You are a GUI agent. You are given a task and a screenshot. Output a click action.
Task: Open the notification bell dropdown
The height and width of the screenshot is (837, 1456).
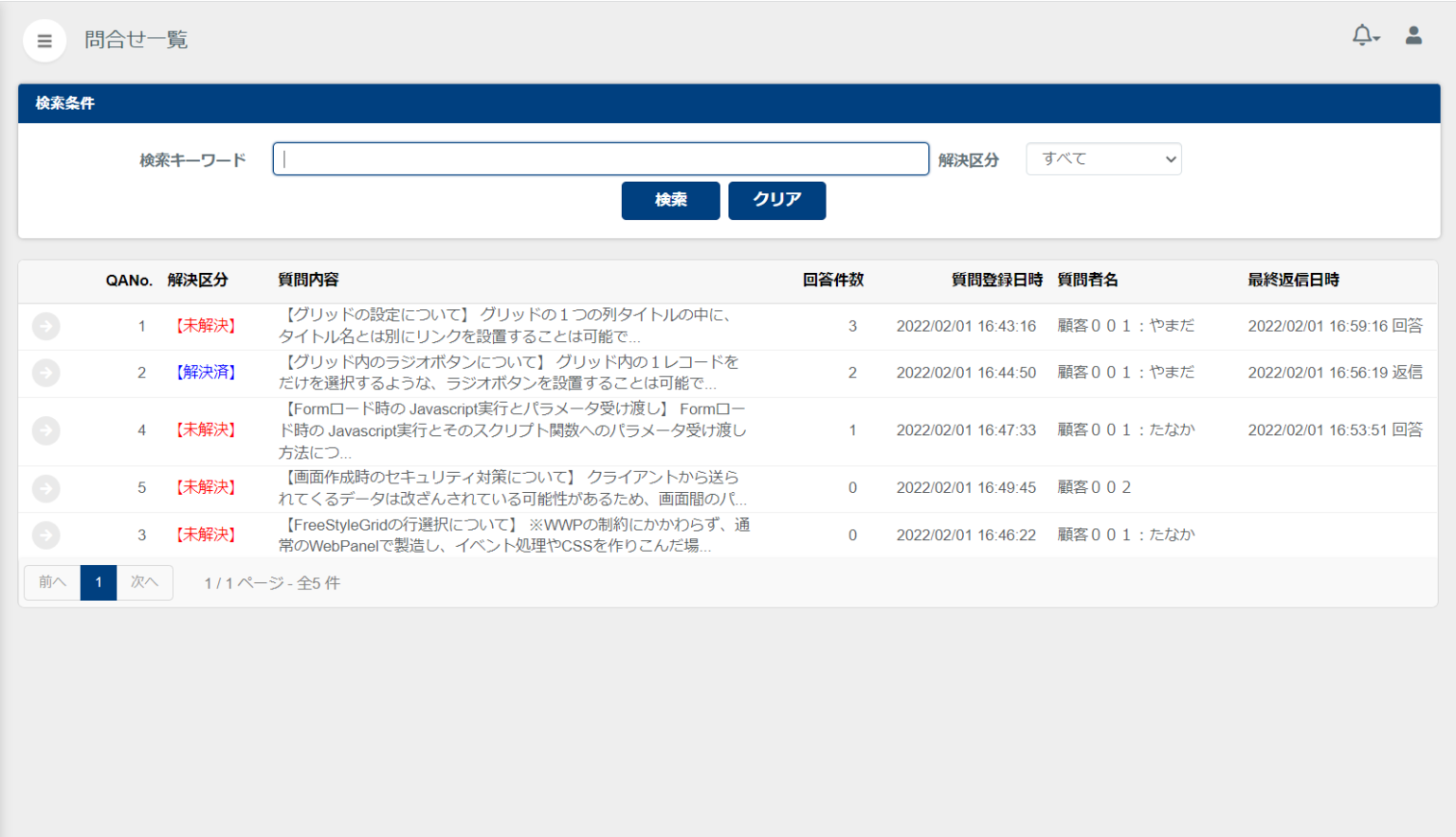click(1364, 36)
